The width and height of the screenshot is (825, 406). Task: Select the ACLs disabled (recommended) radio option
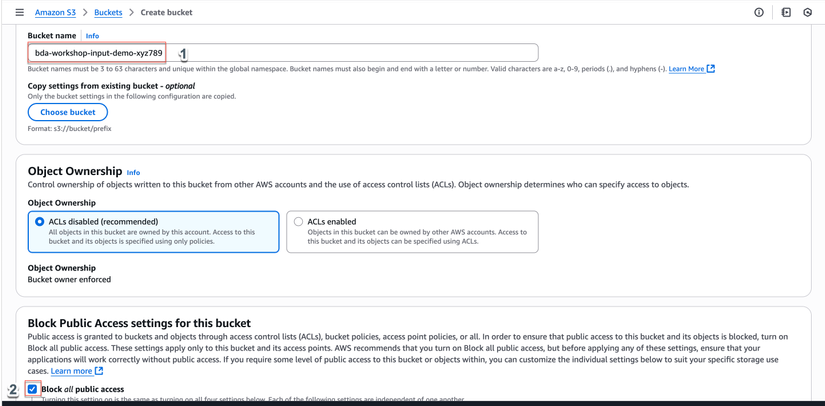pos(40,221)
